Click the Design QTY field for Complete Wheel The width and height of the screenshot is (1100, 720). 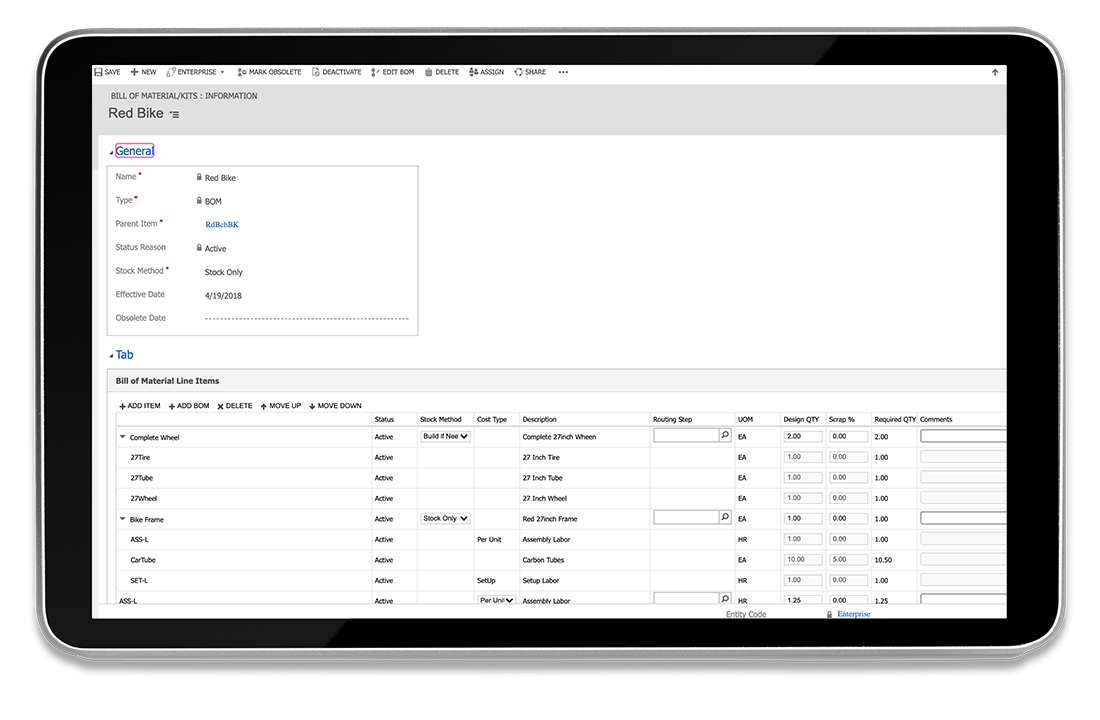[x=803, y=437]
